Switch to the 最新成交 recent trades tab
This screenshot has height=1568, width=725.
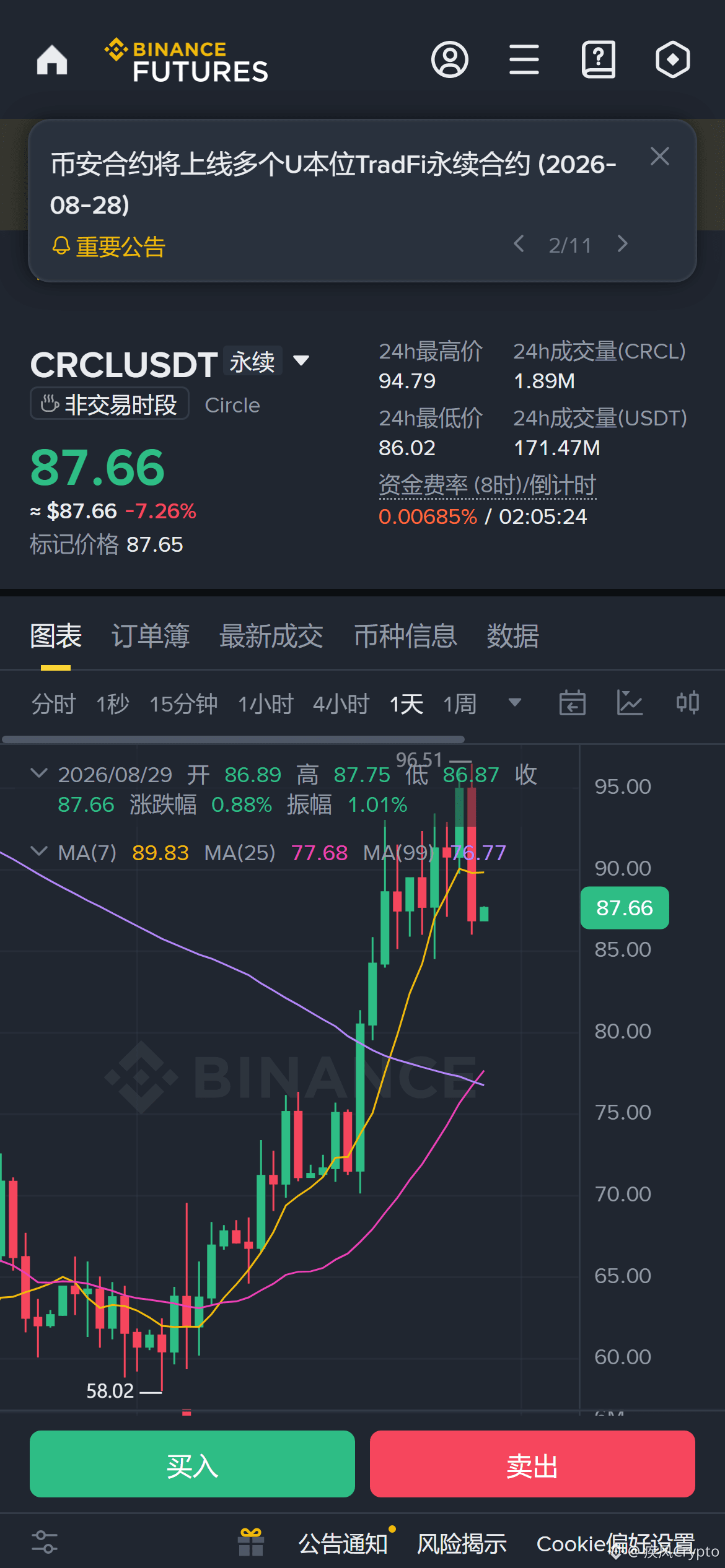pyautogui.click(x=271, y=636)
